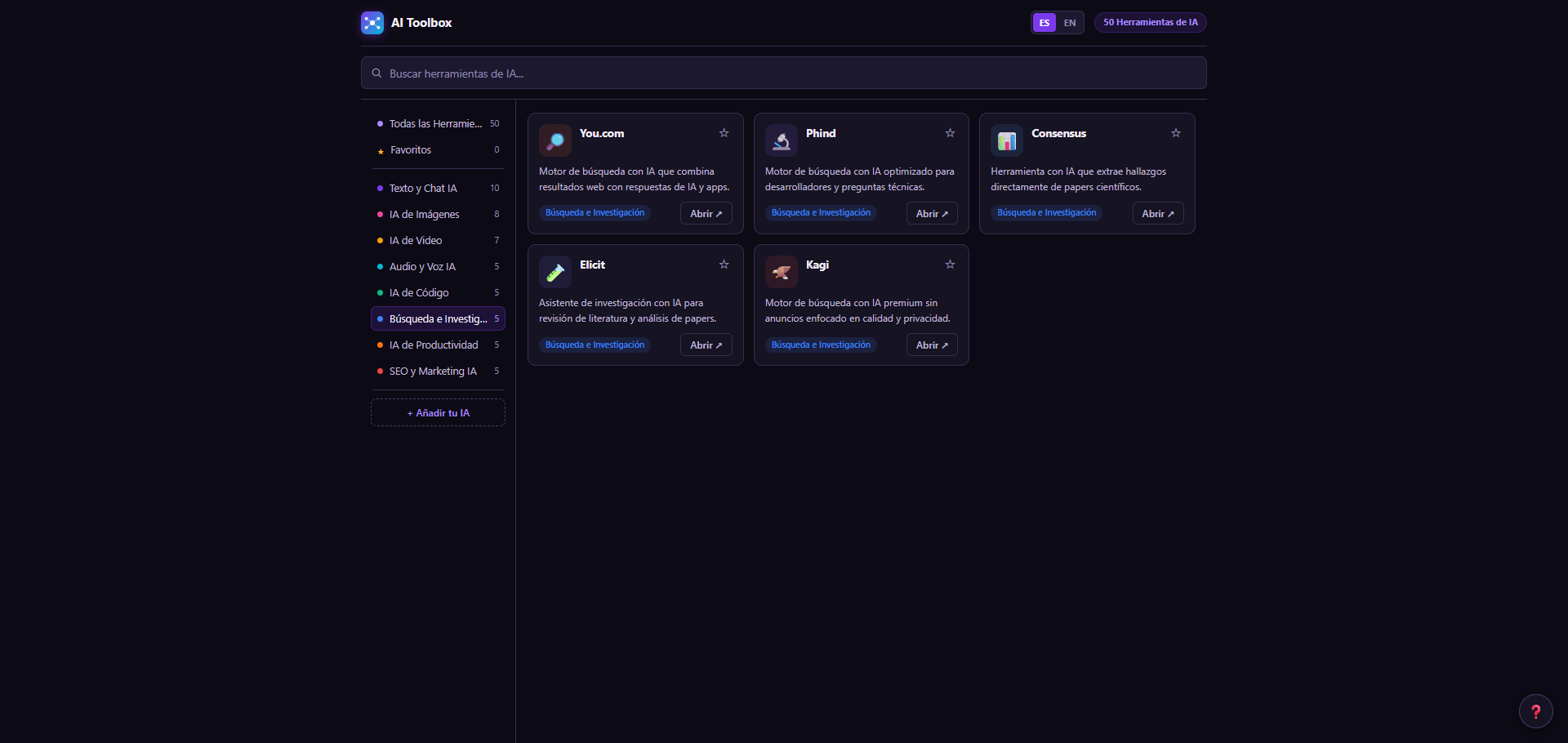The image size is (1568, 743).
Task: Star the Kagi tool
Action: coord(950,265)
